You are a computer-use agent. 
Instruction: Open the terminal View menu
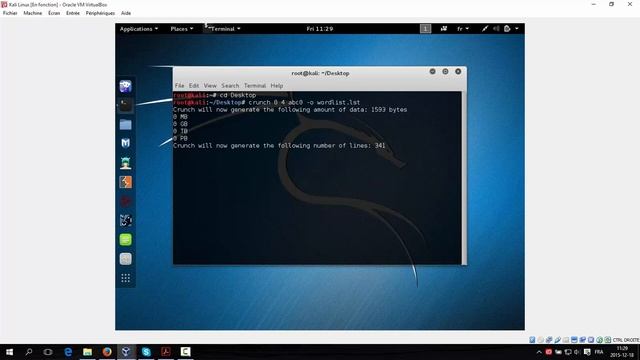pyautogui.click(x=210, y=85)
